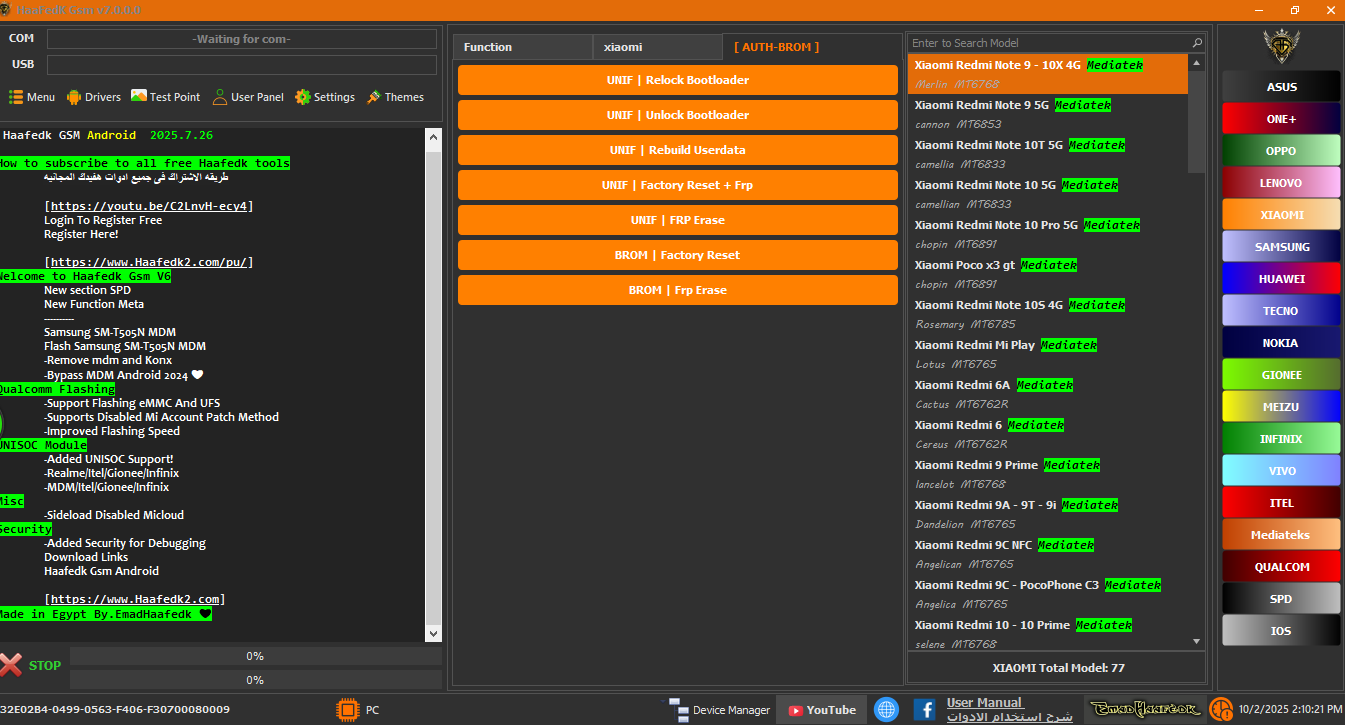Select the SAMSUNG brand swatch
Image resolution: width=1345 pixels, height=725 pixels.
(1281, 247)
